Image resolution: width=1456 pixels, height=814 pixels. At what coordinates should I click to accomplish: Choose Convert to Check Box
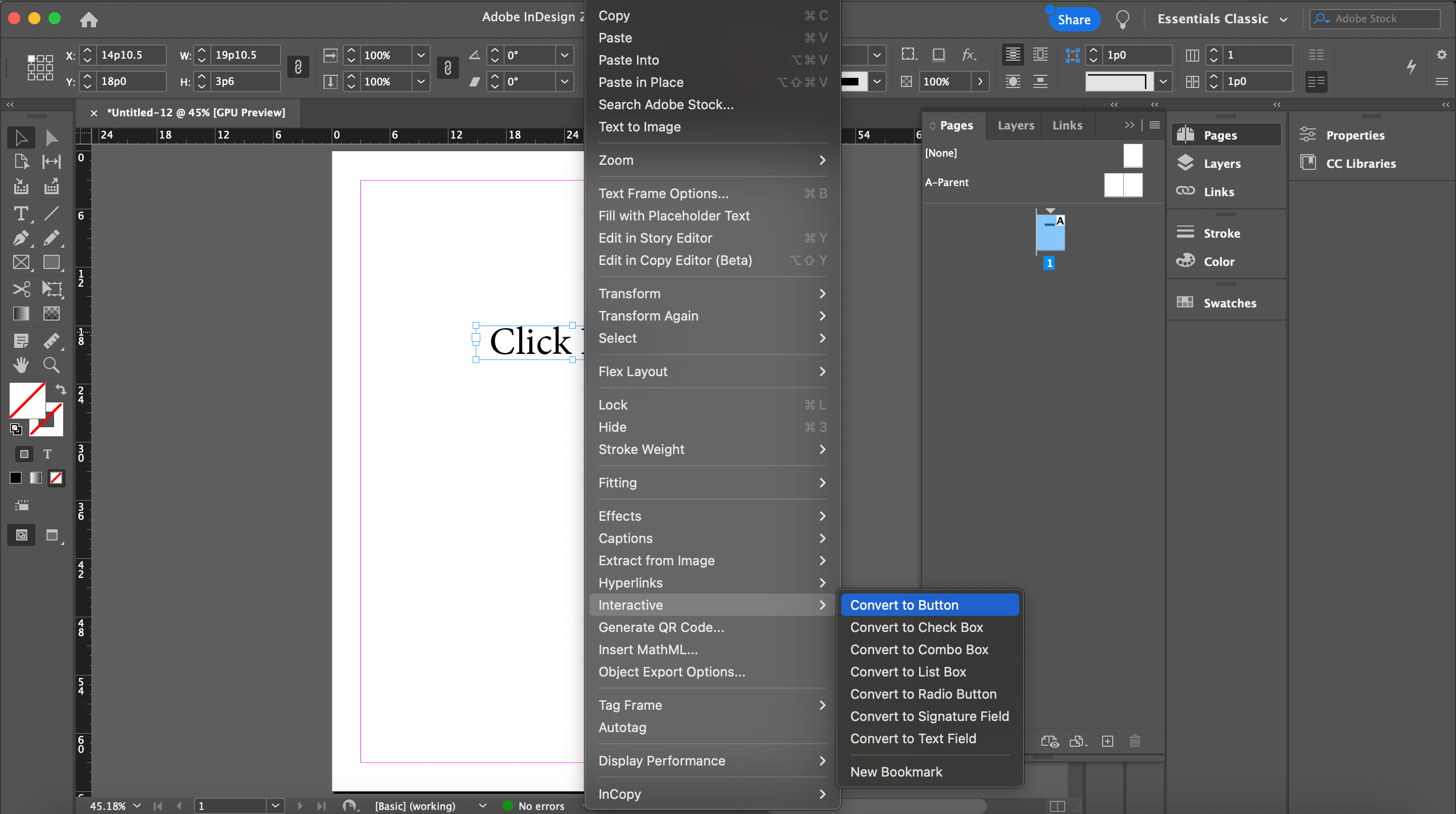[916, 627]
